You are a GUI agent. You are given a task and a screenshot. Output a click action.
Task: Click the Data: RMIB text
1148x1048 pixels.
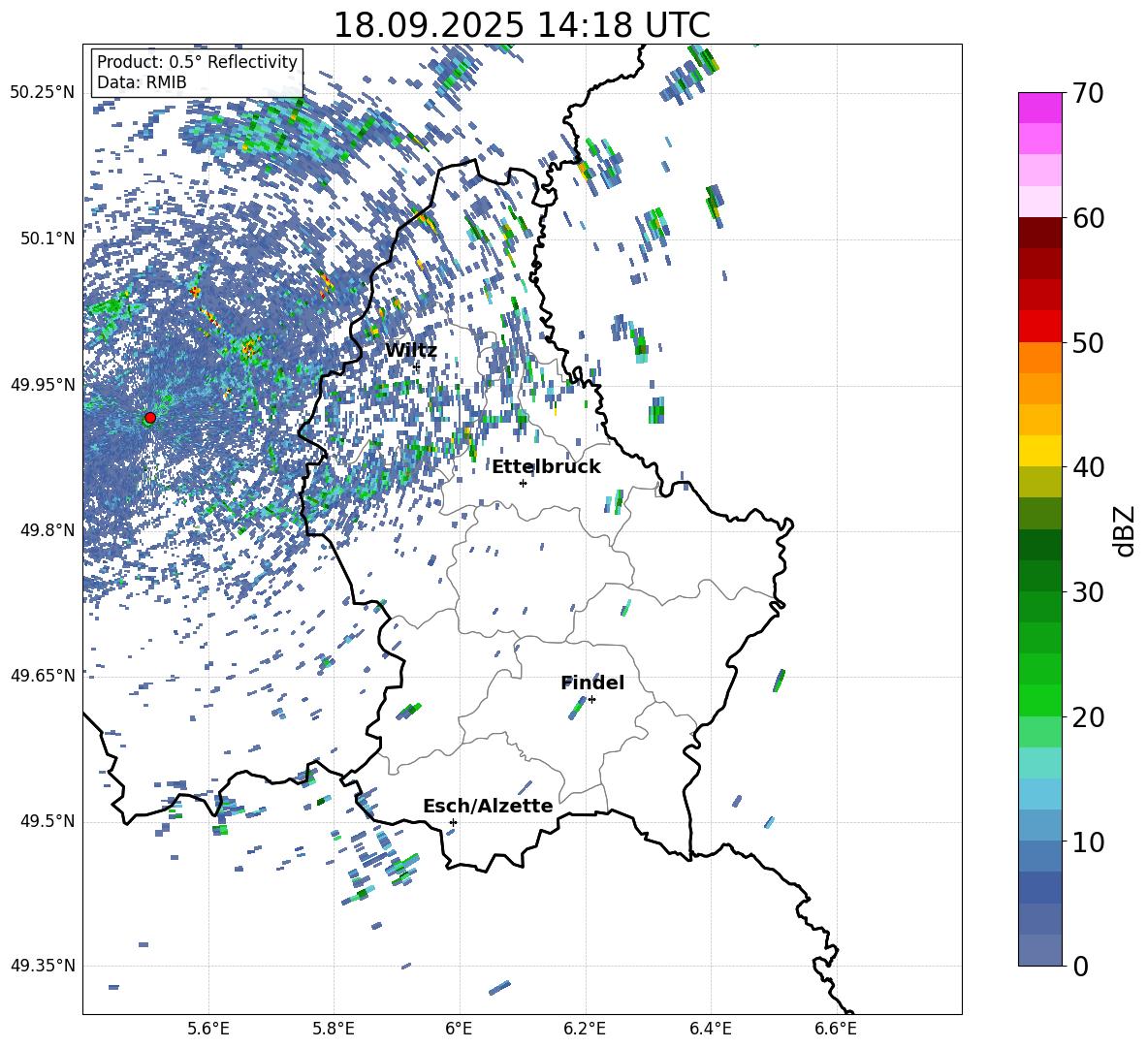coord(142,82)
